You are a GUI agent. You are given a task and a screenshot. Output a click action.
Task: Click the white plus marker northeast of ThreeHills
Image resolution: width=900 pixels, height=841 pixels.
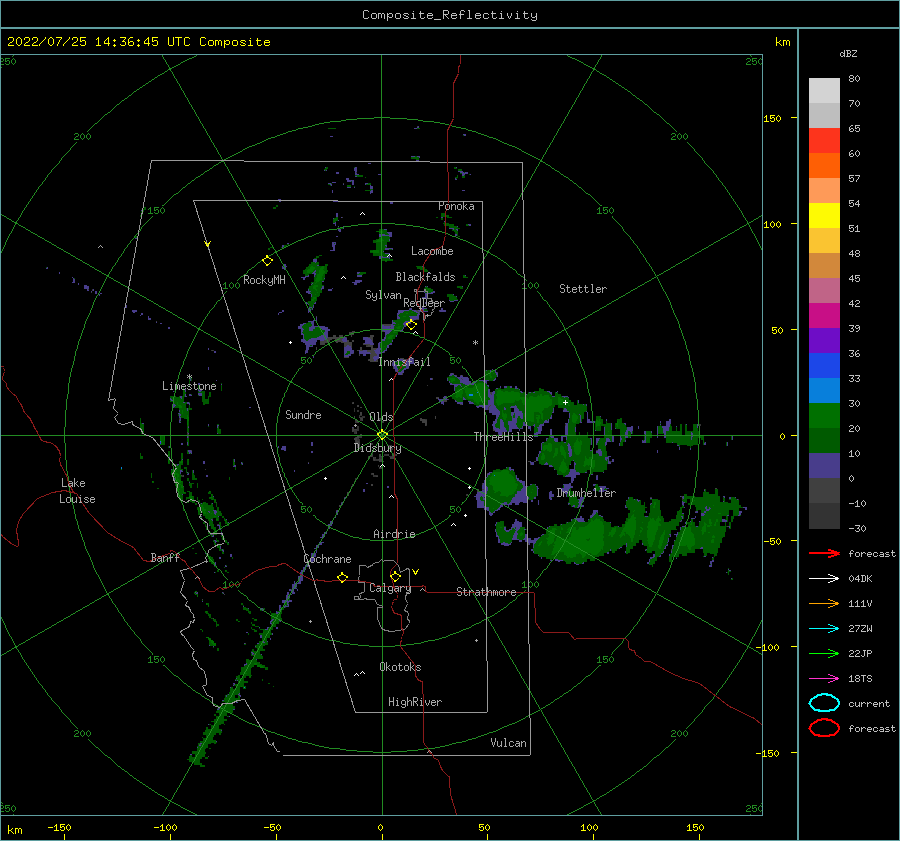click(565, 402)
